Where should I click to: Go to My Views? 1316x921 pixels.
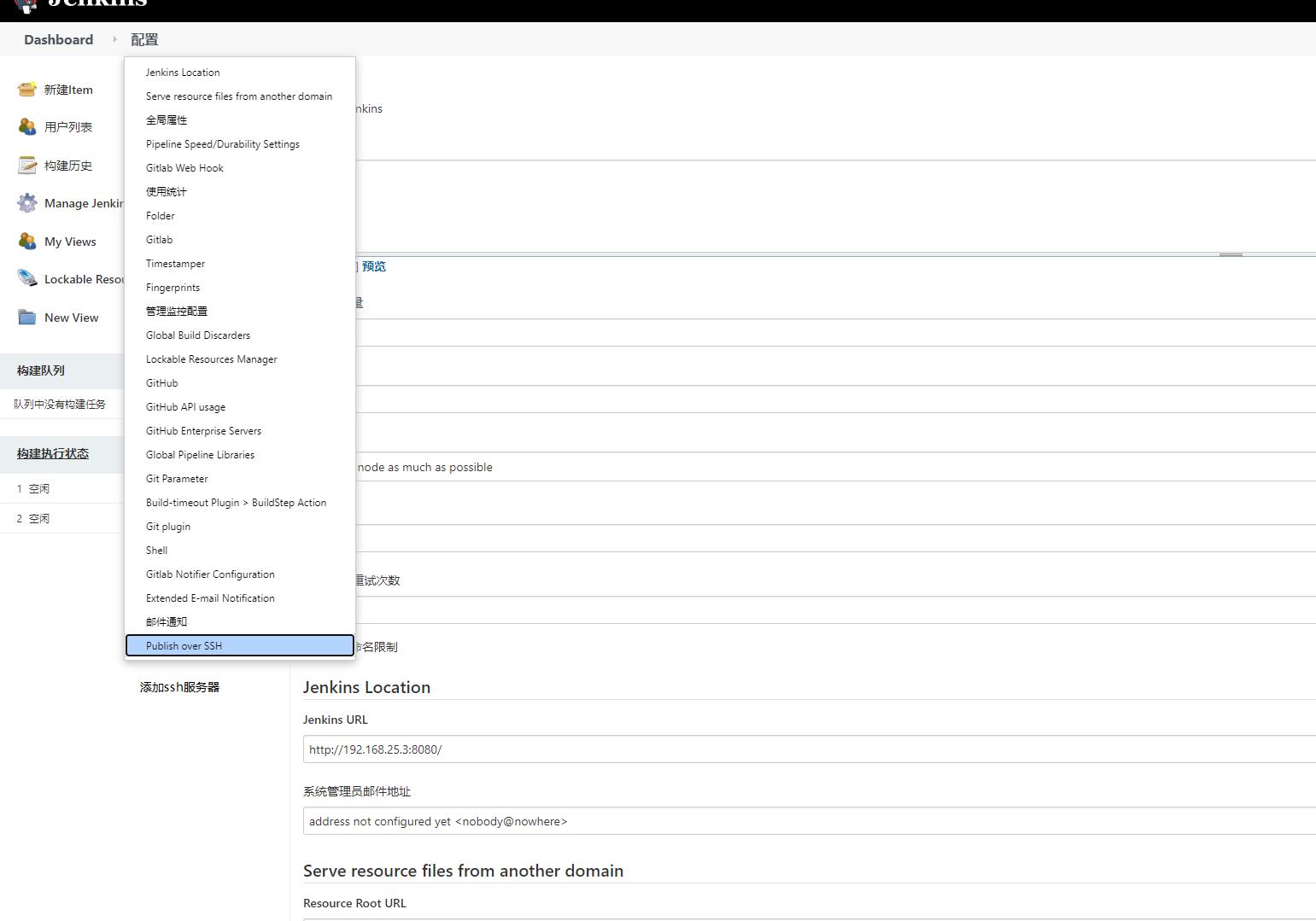pyautogui.click(x=70, y=242)
